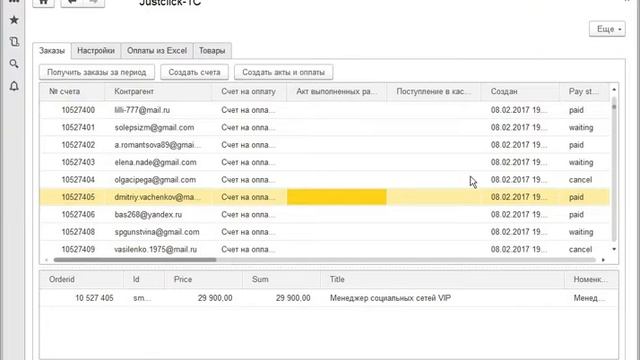Click contractor dmitriy.vachenkov email cell
Viewport: 640px width, 360px height.
158,197
